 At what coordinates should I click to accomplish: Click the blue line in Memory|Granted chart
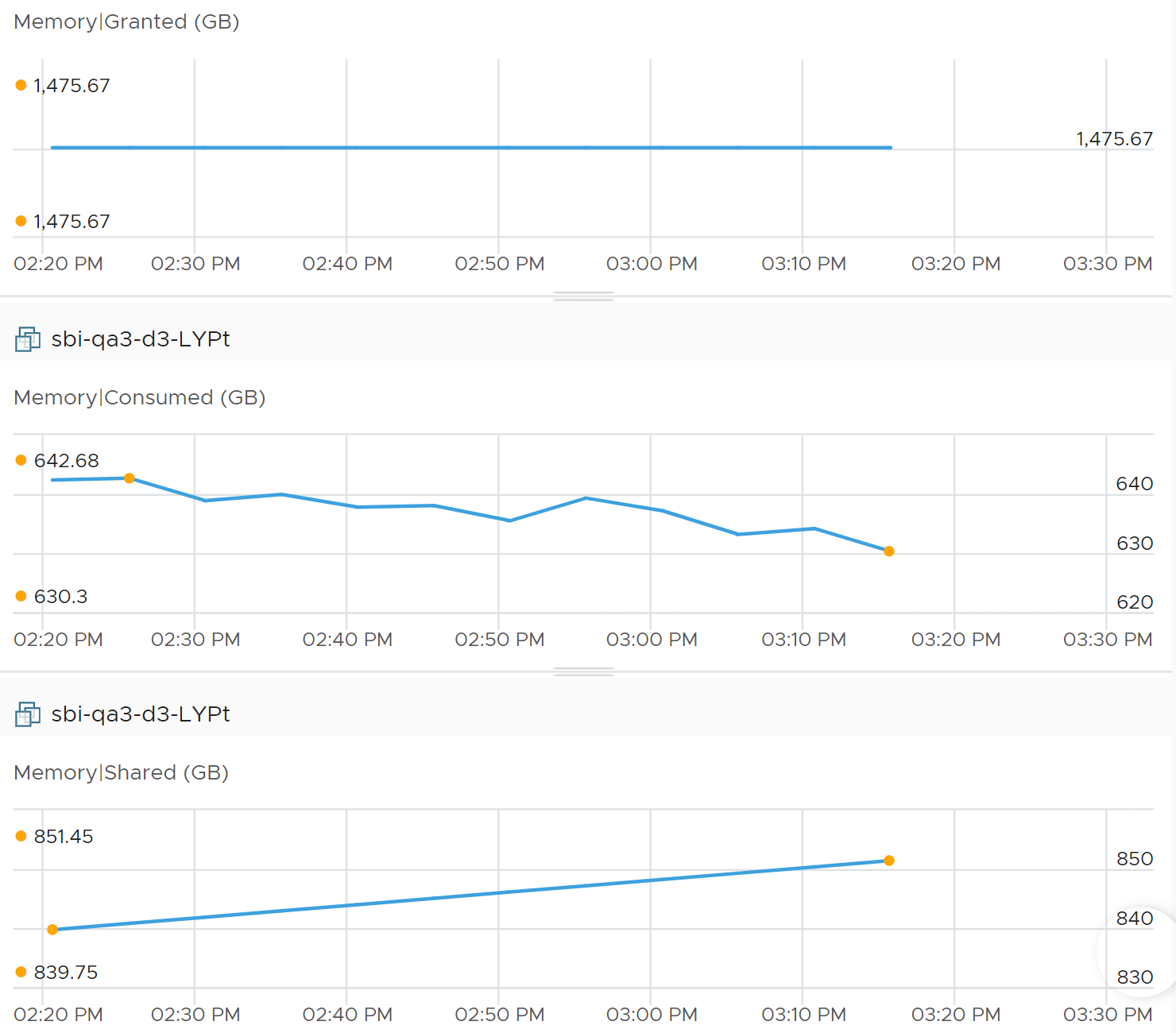pyautogui.click(x=471, y=148)
